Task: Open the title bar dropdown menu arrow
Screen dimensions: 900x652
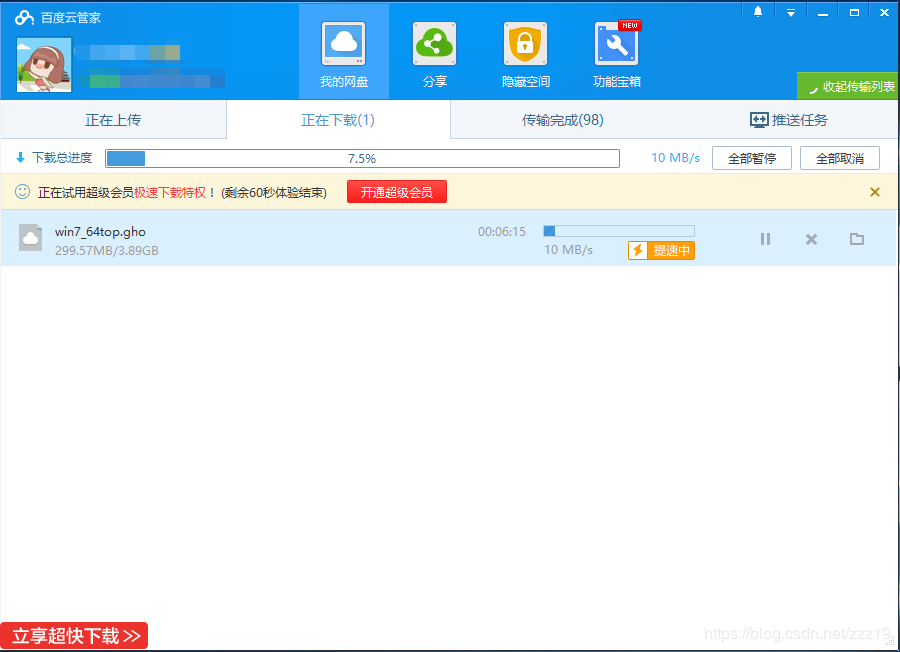Action: [x=790, y=13]
